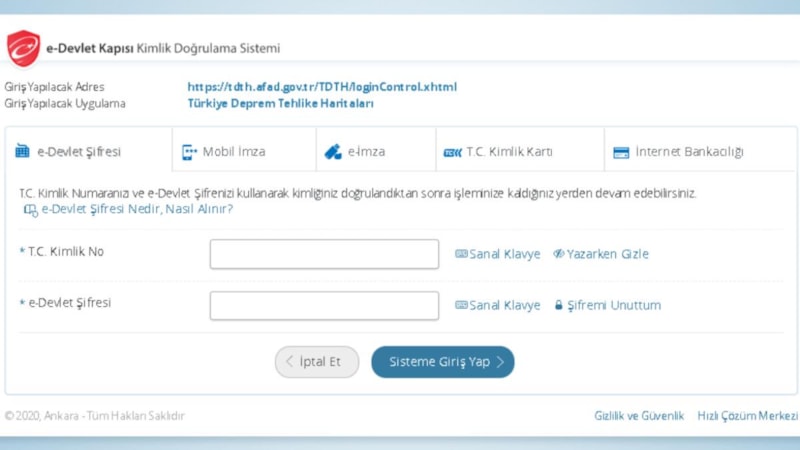Screen dimensions: 800x450
Task: Click the e-Devlet Kapısı logo
Action: tap(23, 48)
